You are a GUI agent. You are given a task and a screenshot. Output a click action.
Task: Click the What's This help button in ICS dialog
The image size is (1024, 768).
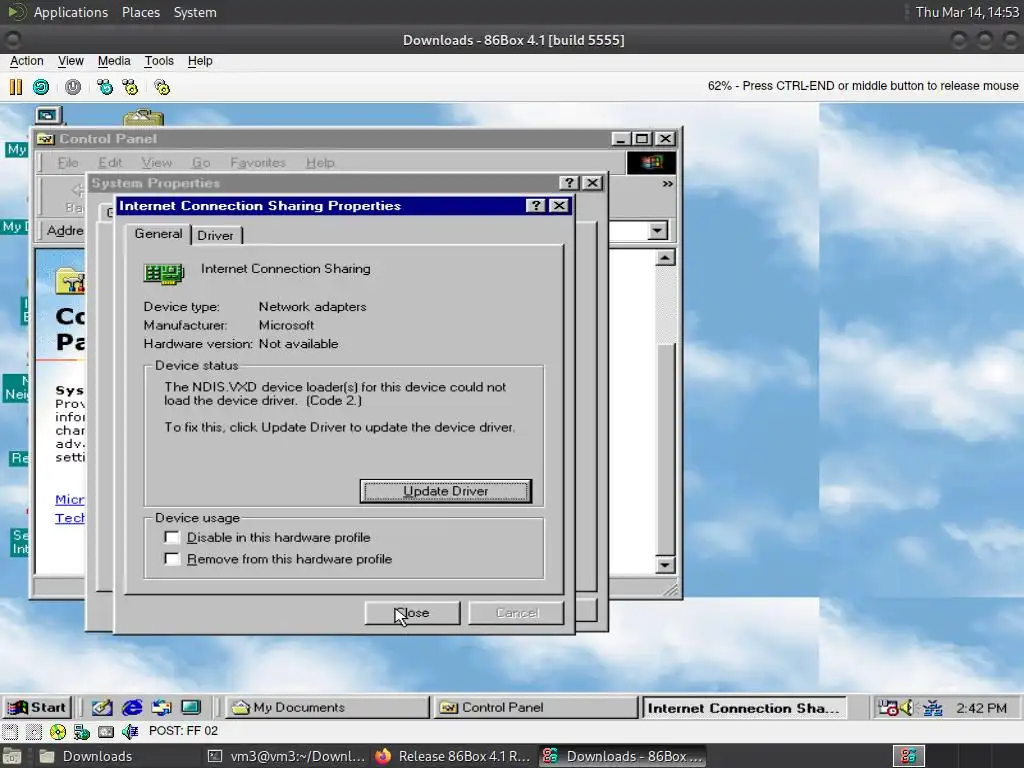(536, 206)
